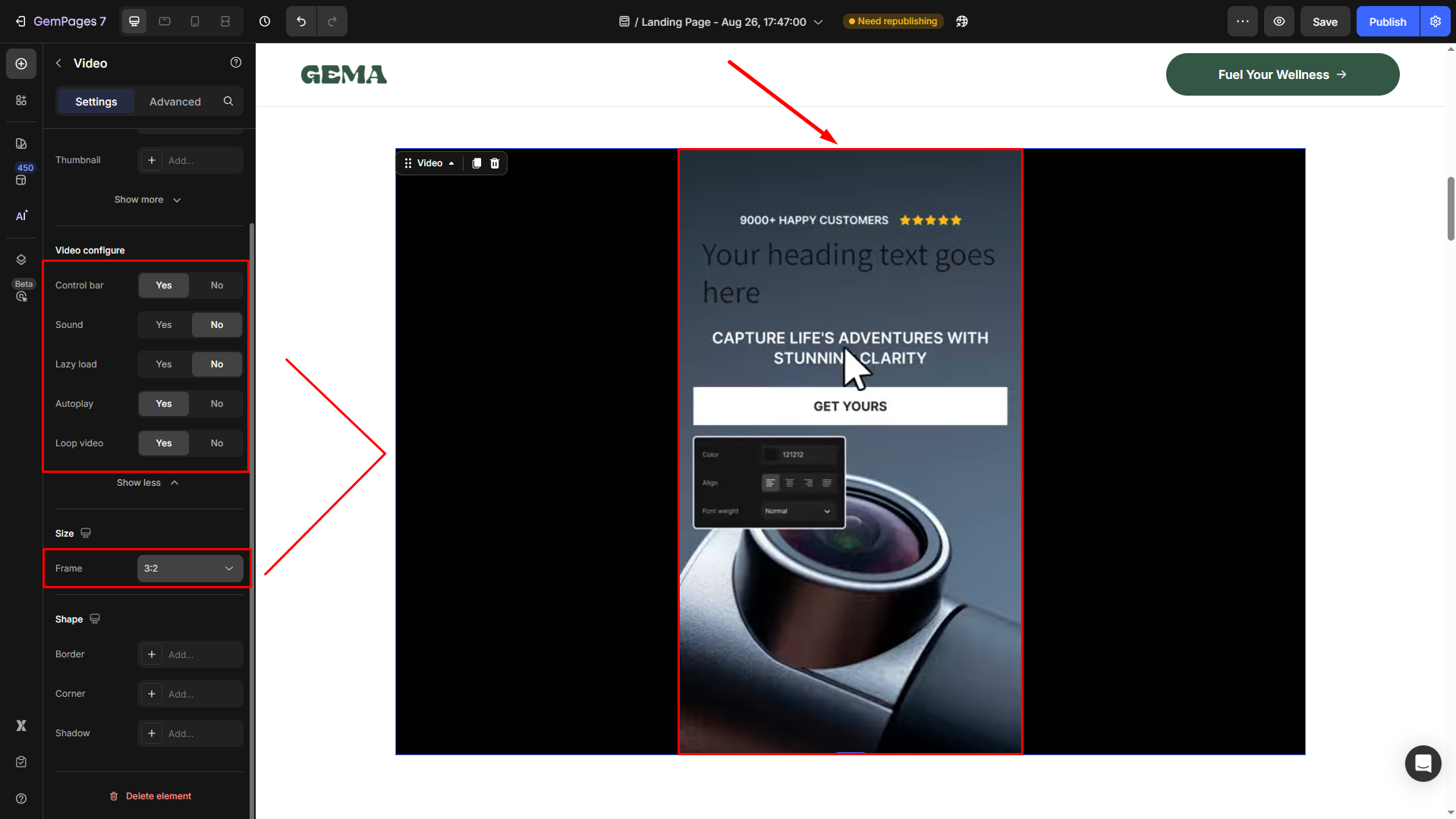This screenshot has height=819, width=1456.
Task: Click the video preview on canvas
Action: [x=850, y=452]
